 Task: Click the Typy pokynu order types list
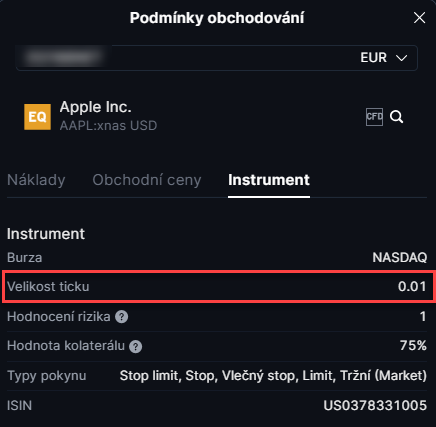click(273, 376)
